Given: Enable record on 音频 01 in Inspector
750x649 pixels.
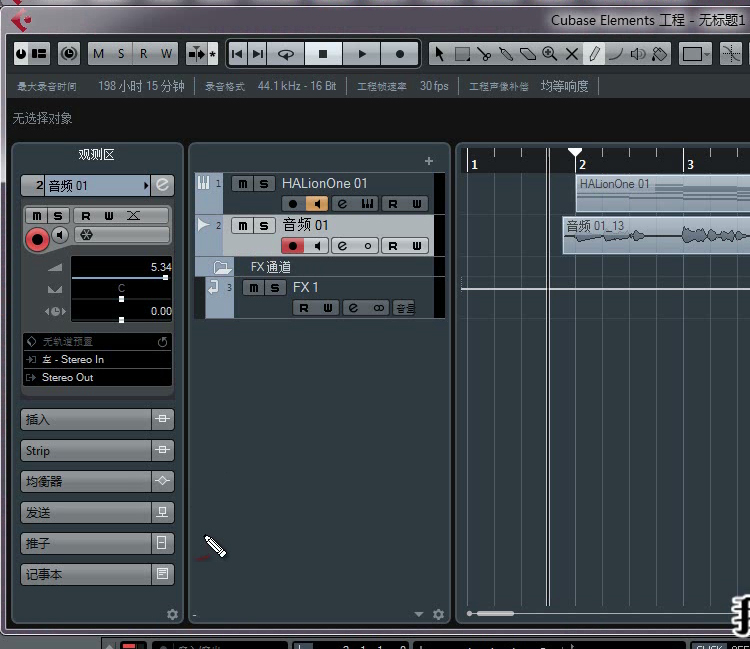Looking at the screenshot, I should (x=37, y=239).
